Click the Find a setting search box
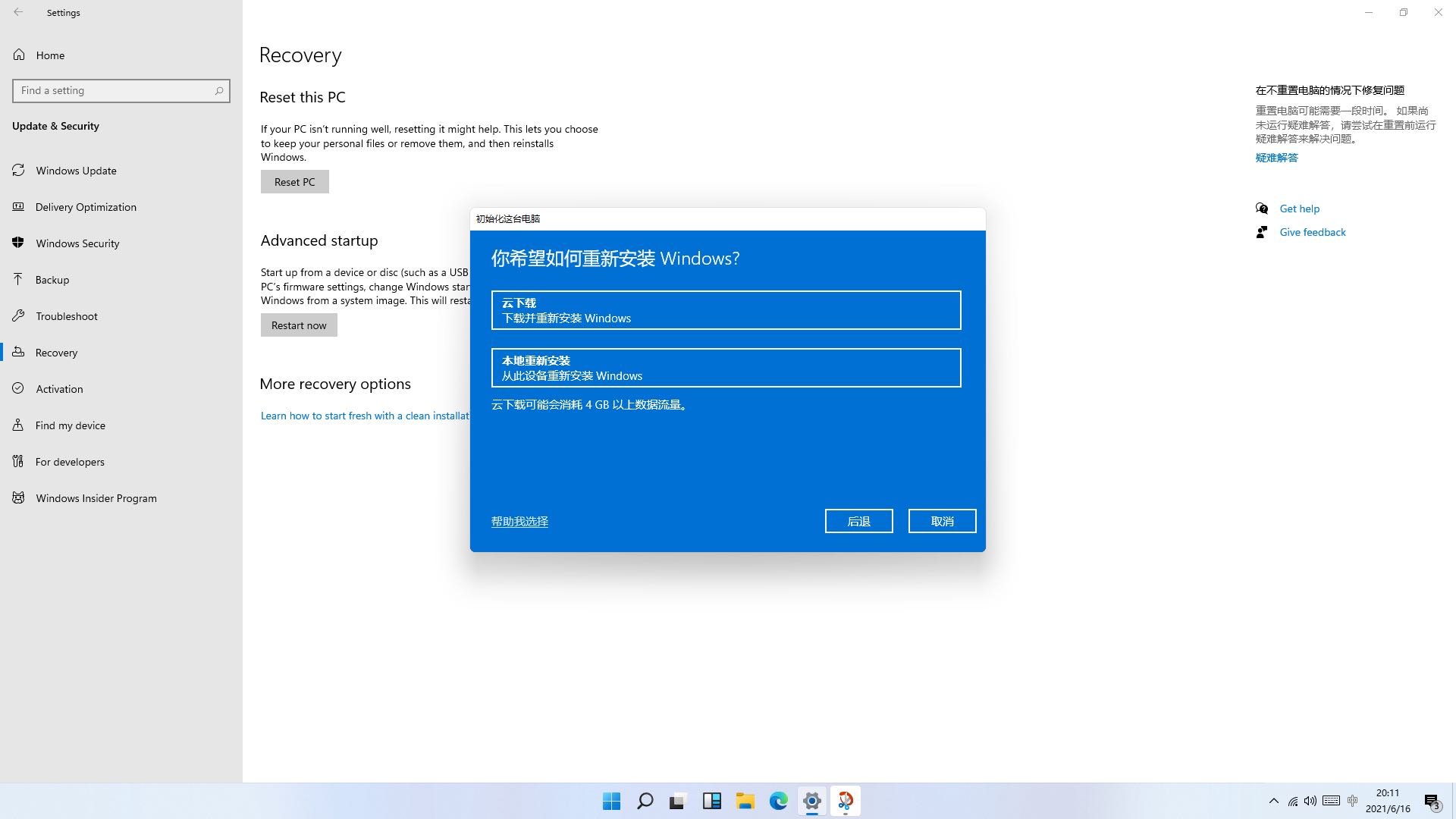Screen dimensions: 1456x819 pyautogui.click(x=114, y=90)
